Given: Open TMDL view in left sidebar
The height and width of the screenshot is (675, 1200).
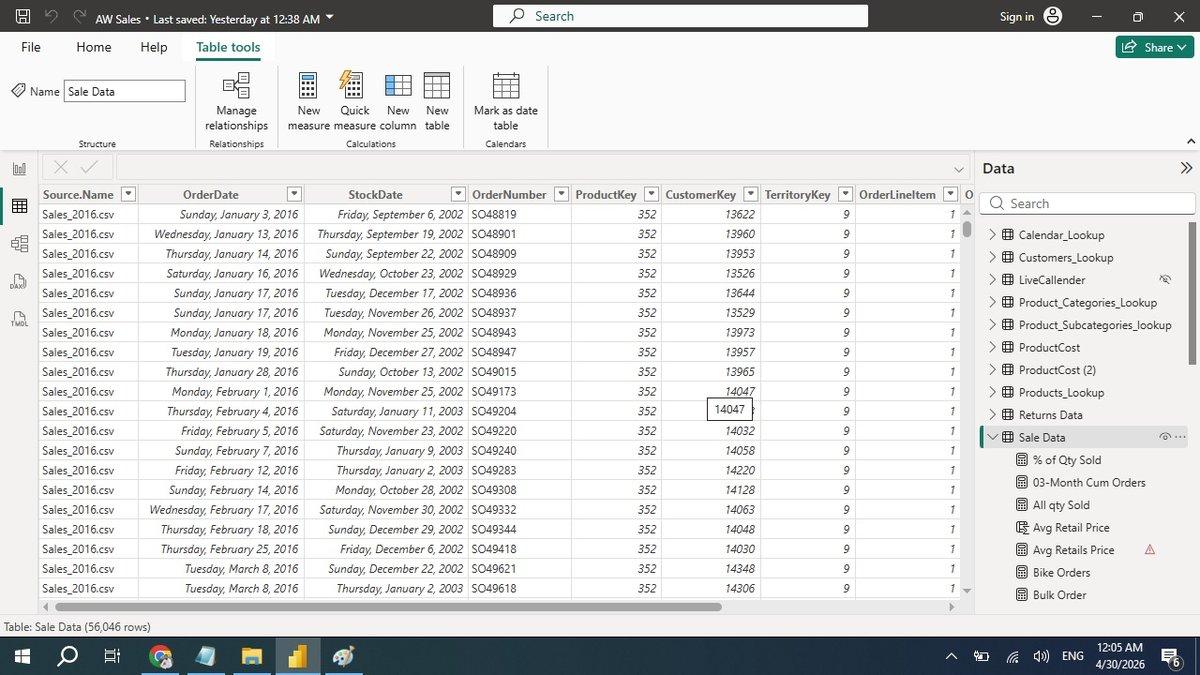Looking at the screenshot, I should [x=19, y=320].
